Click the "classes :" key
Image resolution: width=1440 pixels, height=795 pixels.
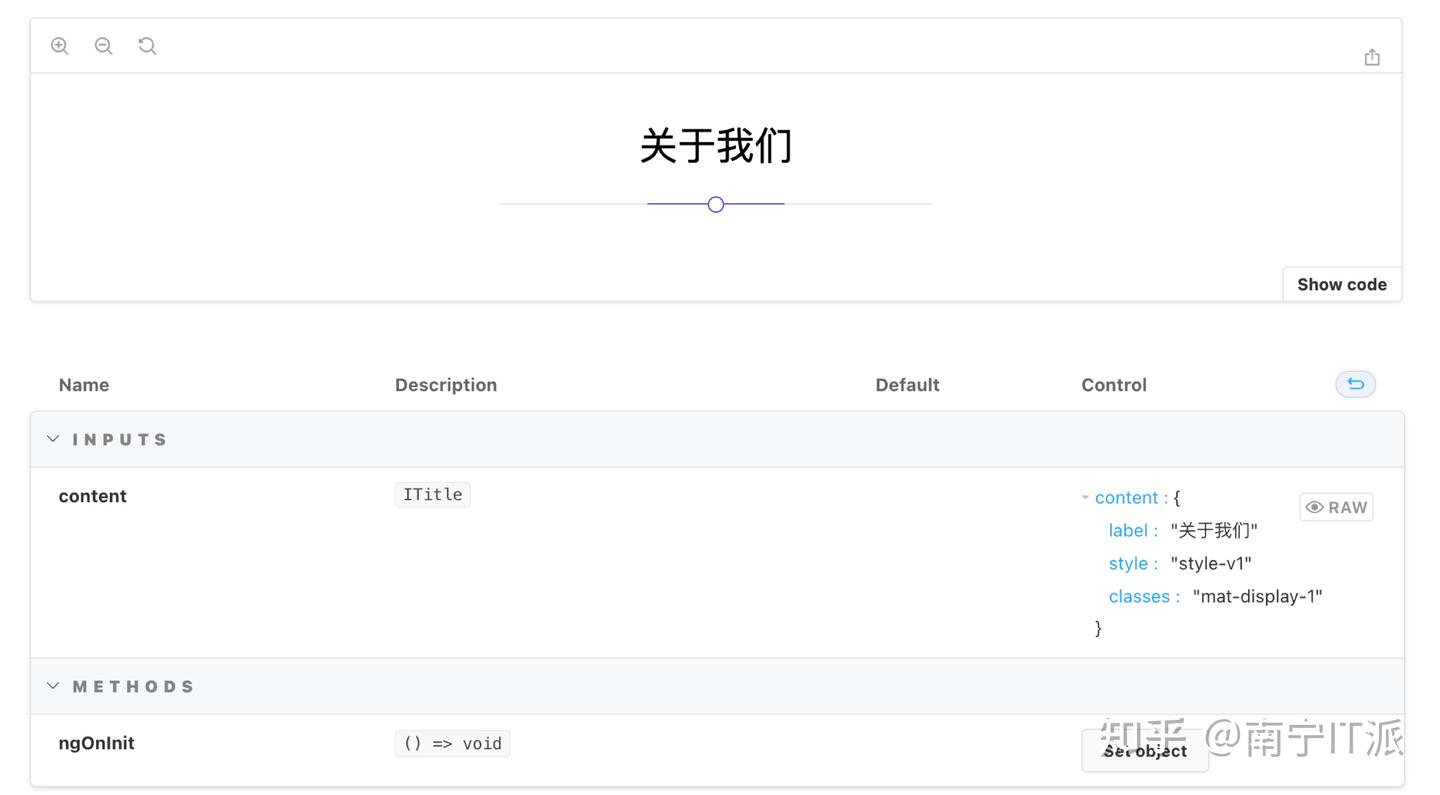(x=1145, y=596)
